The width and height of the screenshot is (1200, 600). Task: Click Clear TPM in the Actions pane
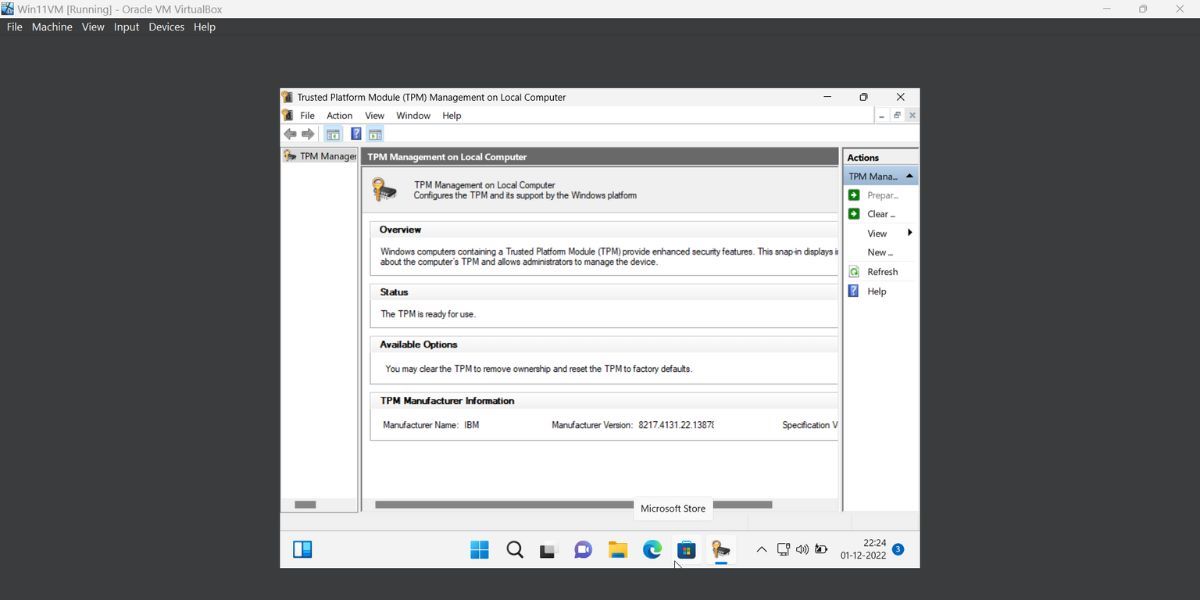(x=881, y=214)
